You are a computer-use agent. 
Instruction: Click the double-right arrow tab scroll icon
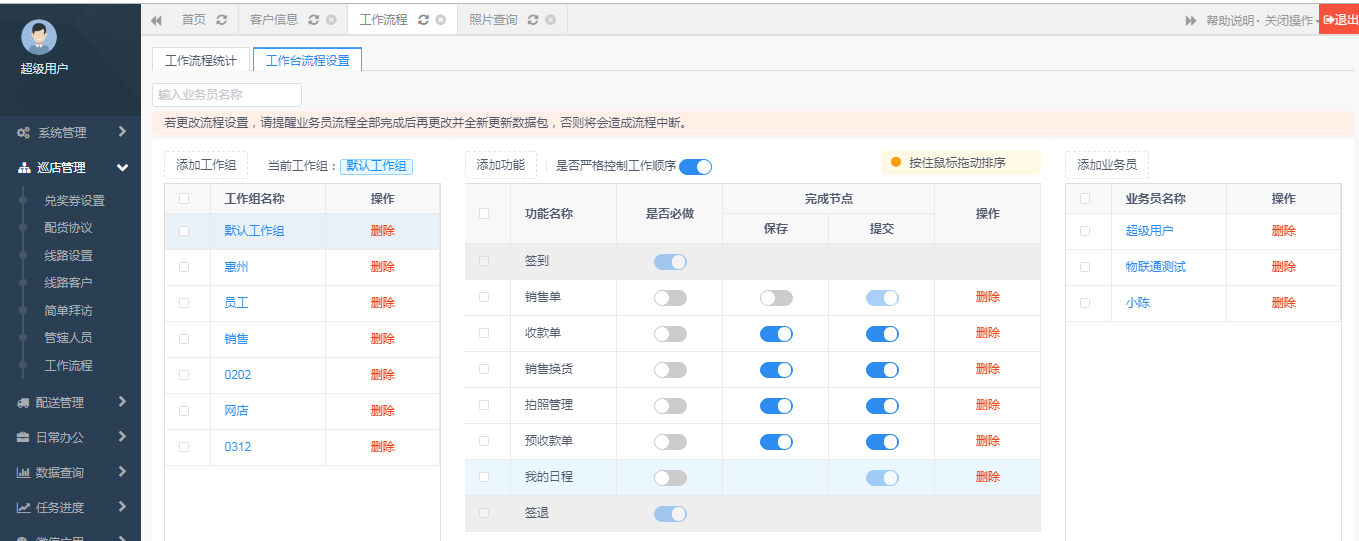(x=1190, y=20)
